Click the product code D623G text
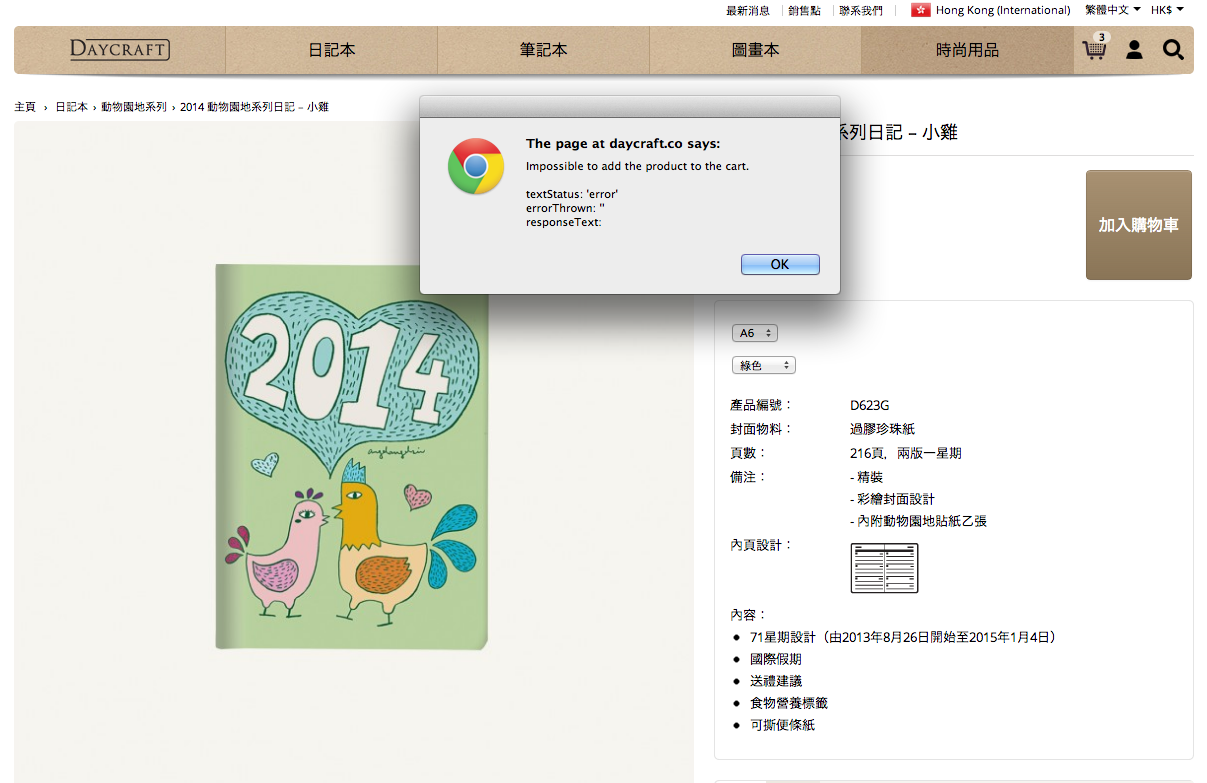Image resolution: width=1207 pixels, height=783 pixels. pyautogui.click(x=870, y=406)
